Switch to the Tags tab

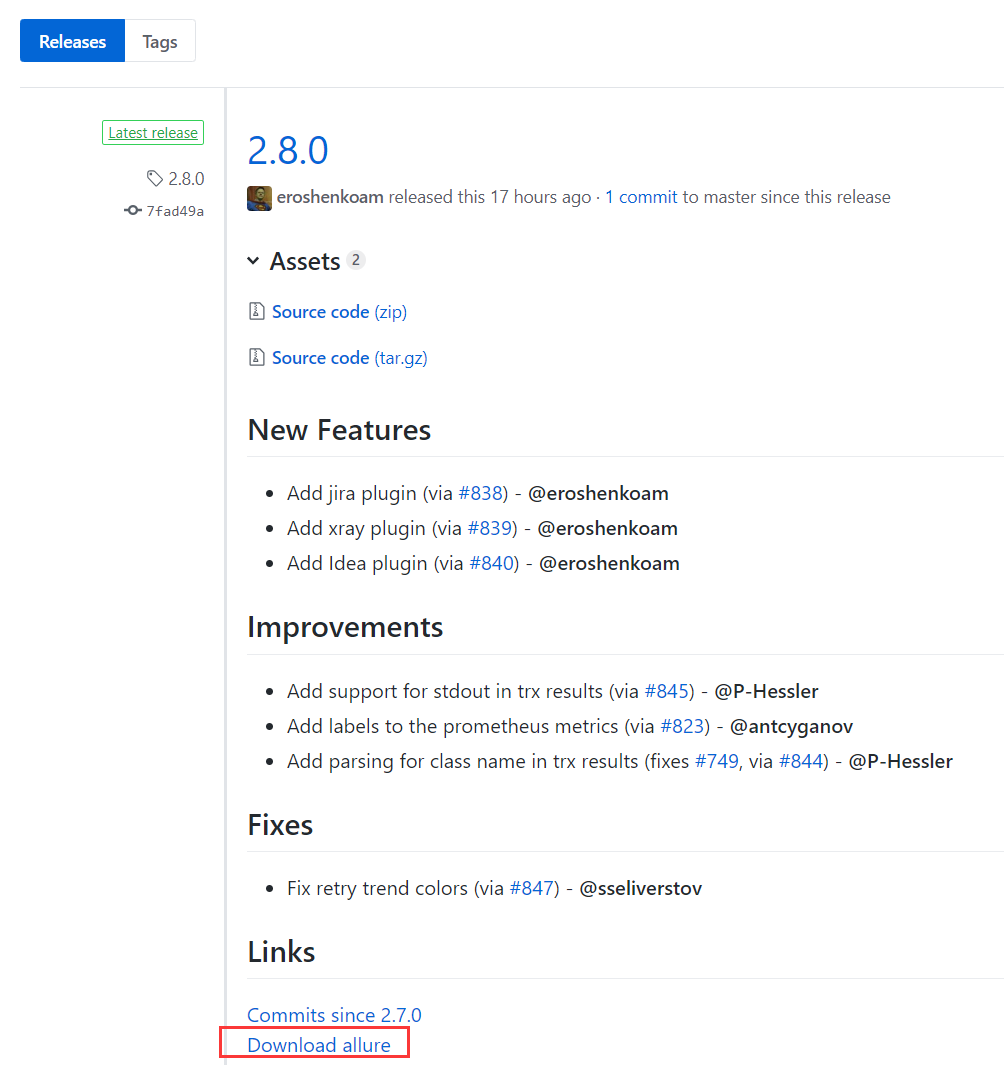(160, 42)
